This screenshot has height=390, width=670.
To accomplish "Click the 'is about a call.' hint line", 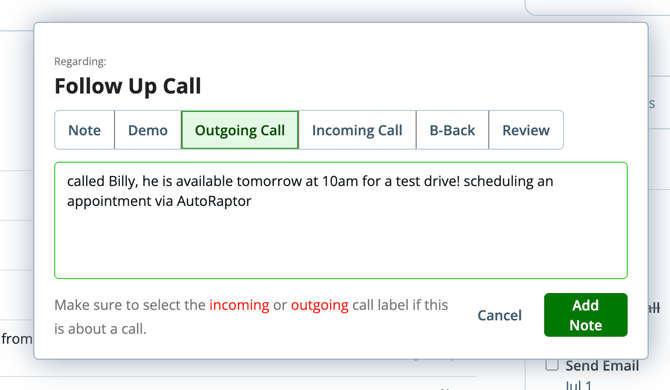I will tap(100, 329).
